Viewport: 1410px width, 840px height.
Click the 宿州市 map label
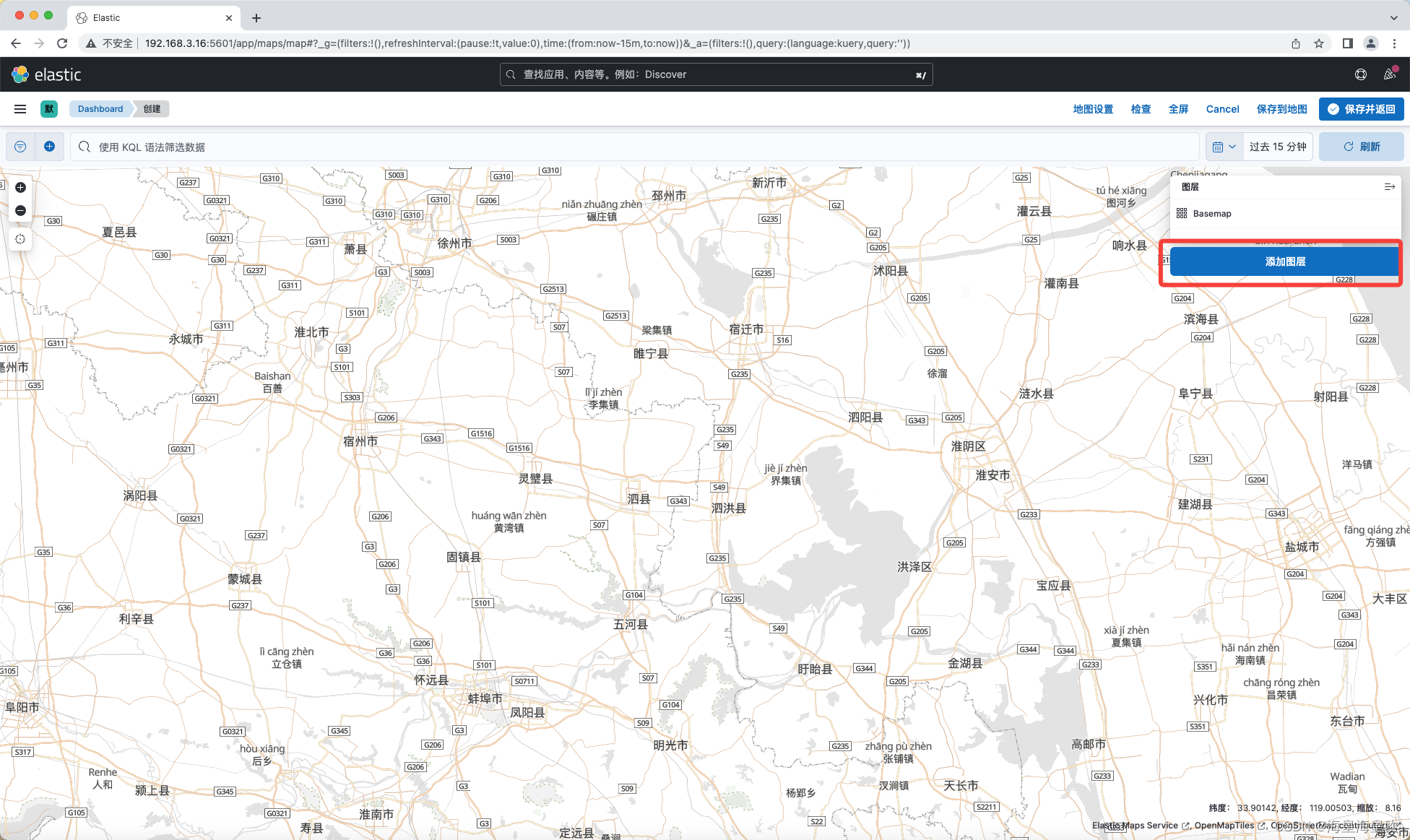click(x=360, y=441)
